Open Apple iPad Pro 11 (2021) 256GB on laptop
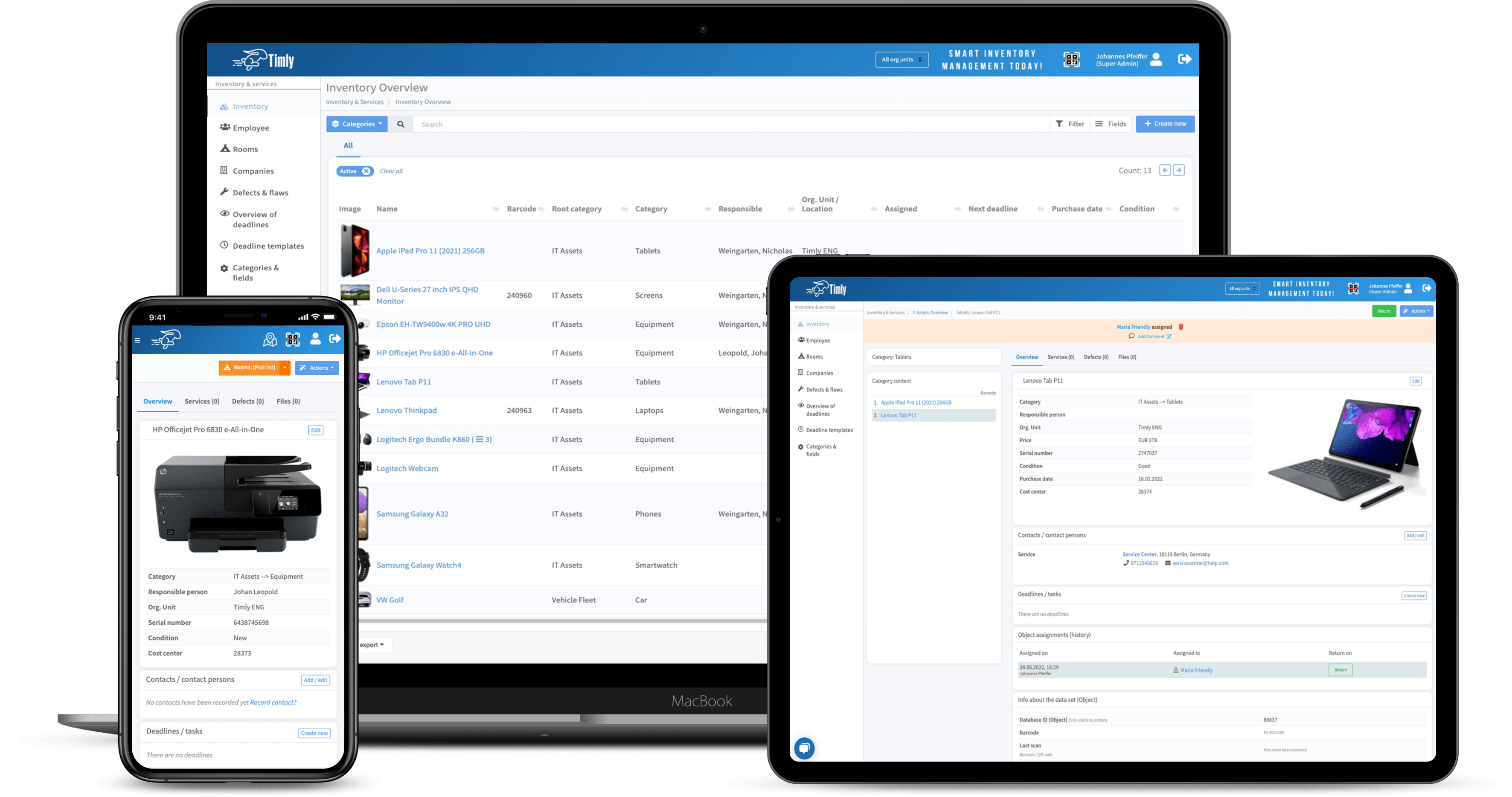This screenshot has height=797, width=1512. 430,250
